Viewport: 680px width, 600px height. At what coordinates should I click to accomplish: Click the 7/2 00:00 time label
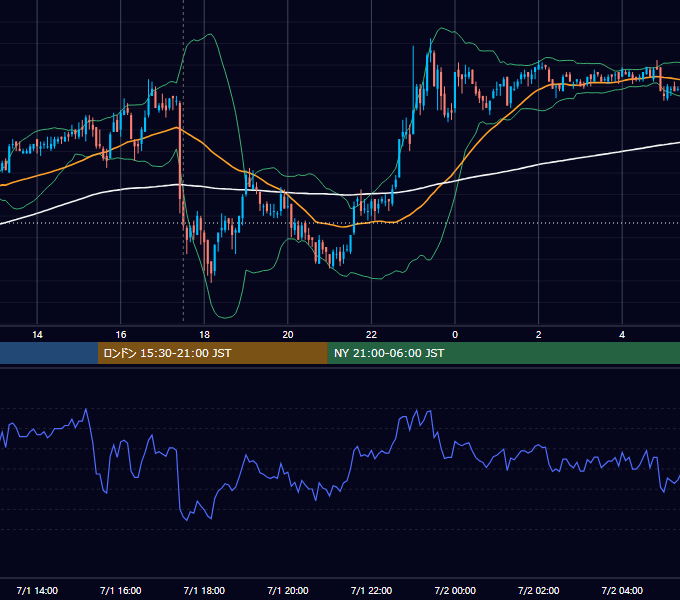[x=455, y=590]
